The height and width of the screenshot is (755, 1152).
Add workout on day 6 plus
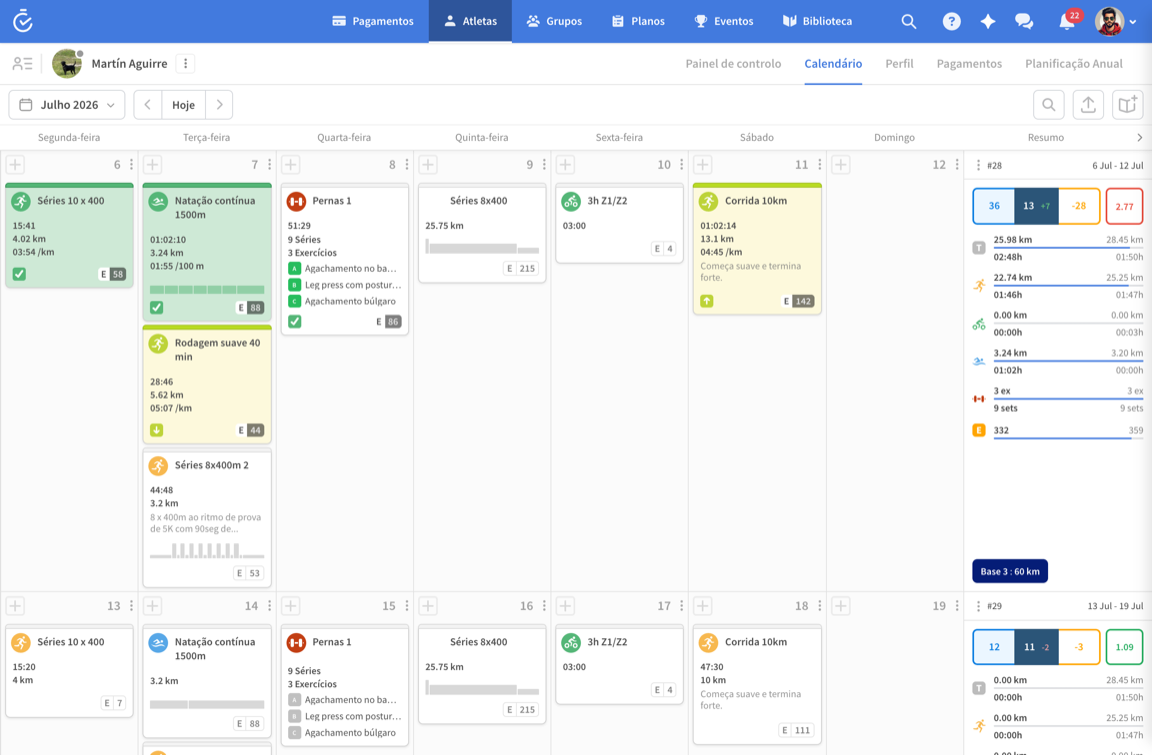tap(15, 165)
